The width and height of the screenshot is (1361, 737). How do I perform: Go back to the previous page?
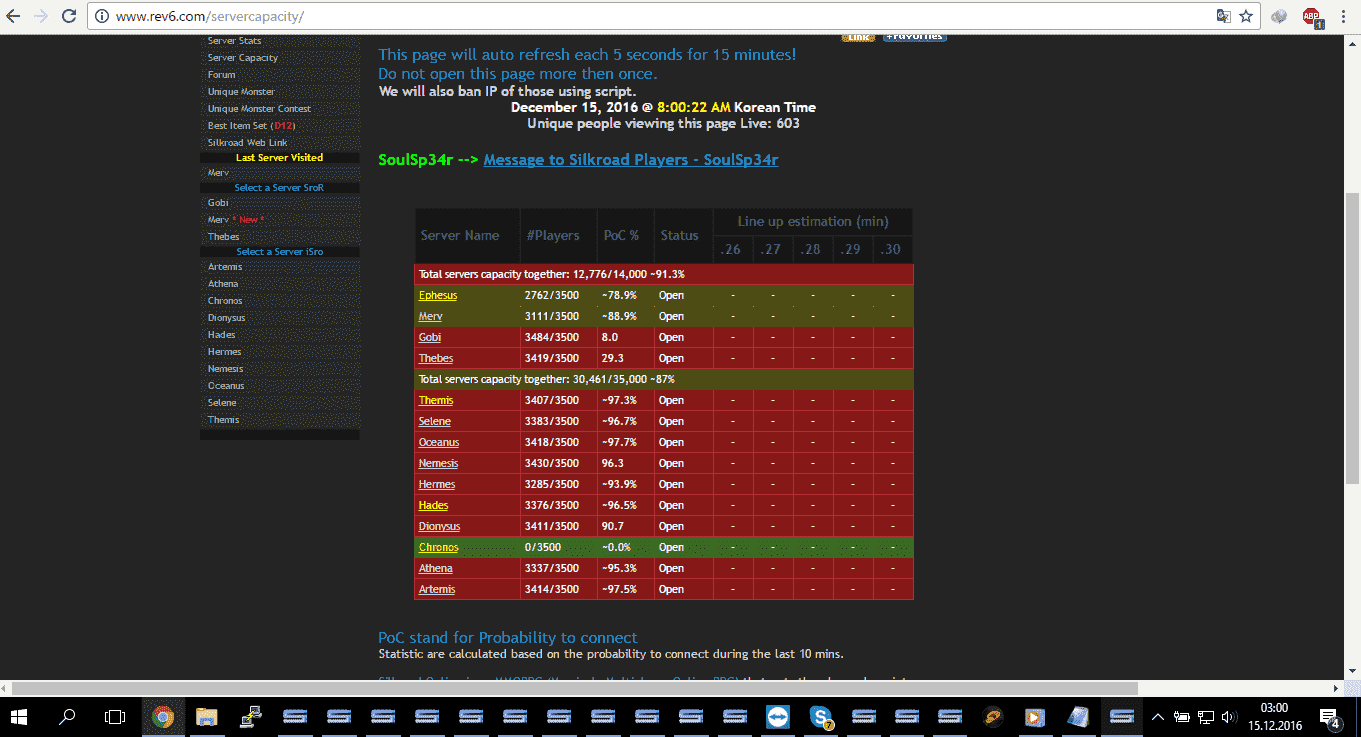14,16
